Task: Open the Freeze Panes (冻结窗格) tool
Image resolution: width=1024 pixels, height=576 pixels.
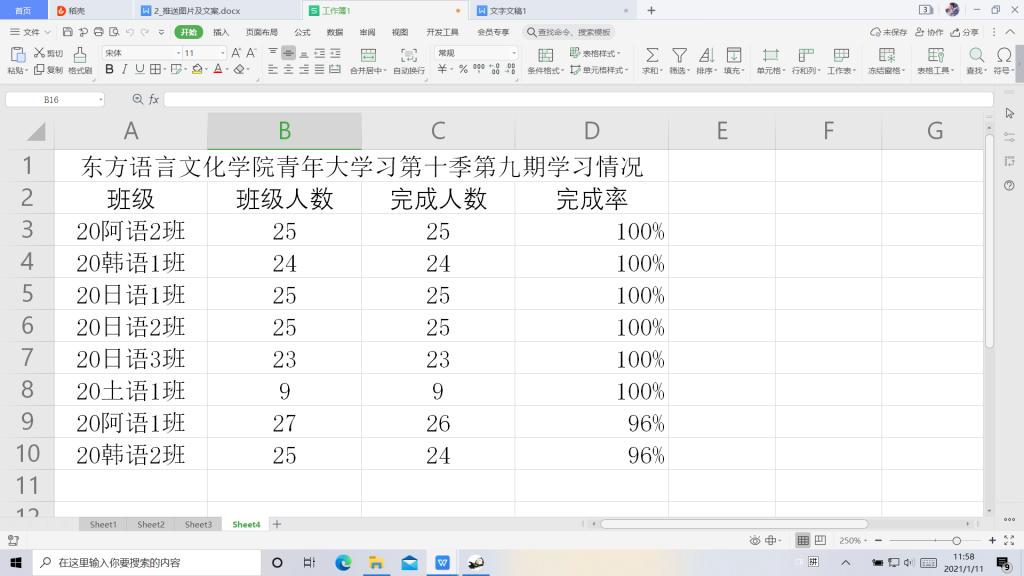Action: coord(886,54)
